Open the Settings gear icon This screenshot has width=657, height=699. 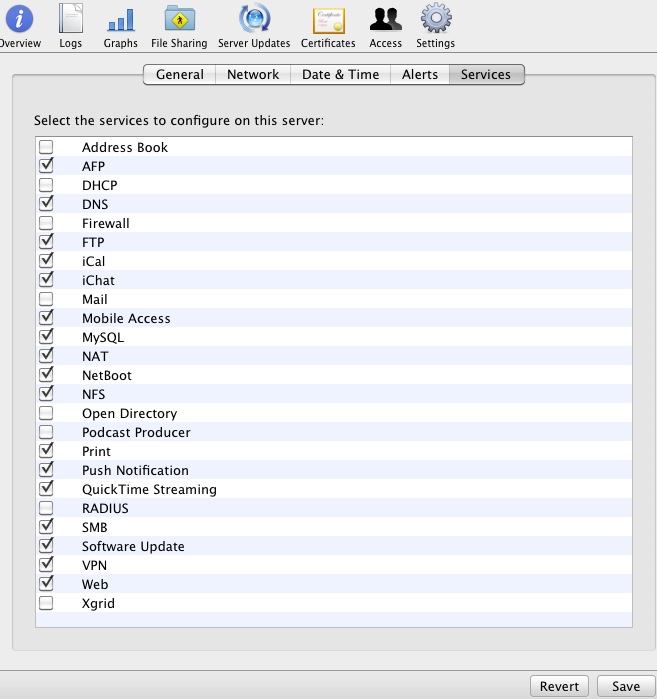[436, 18]
